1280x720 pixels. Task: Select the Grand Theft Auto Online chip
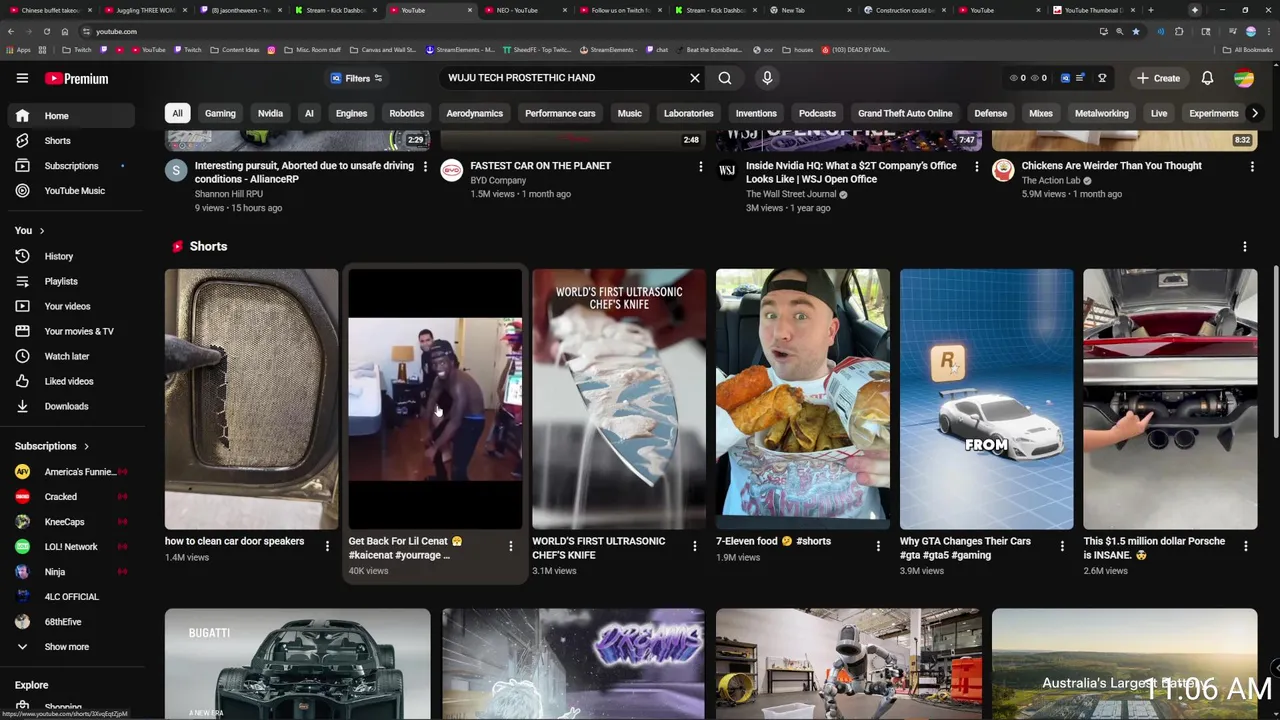905,113
